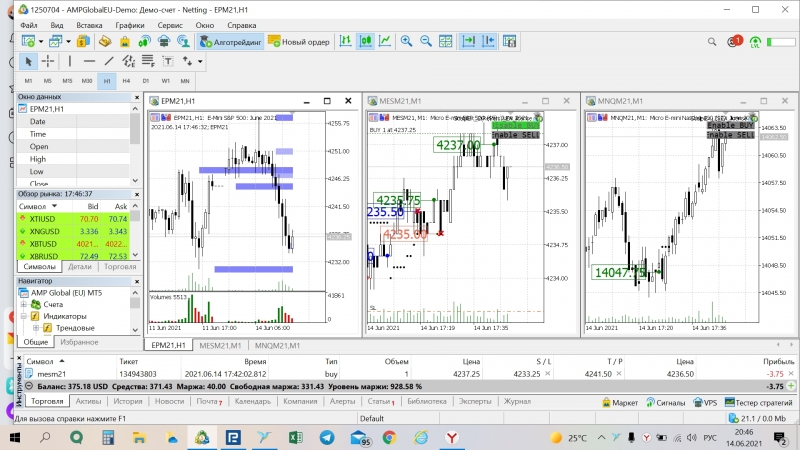Select D1 timeframe

pos(146,81)
